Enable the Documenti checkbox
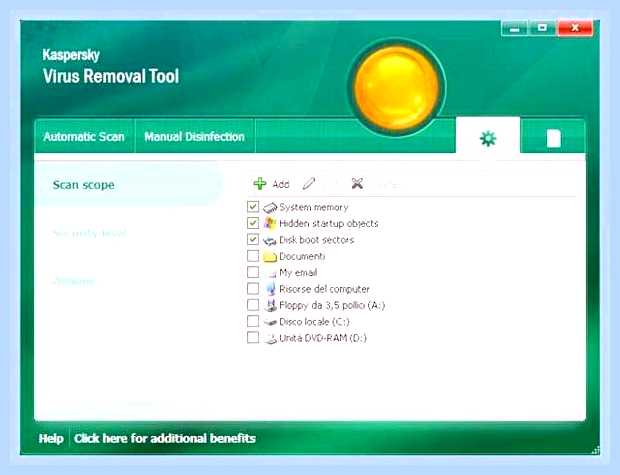 click(253, 256)
